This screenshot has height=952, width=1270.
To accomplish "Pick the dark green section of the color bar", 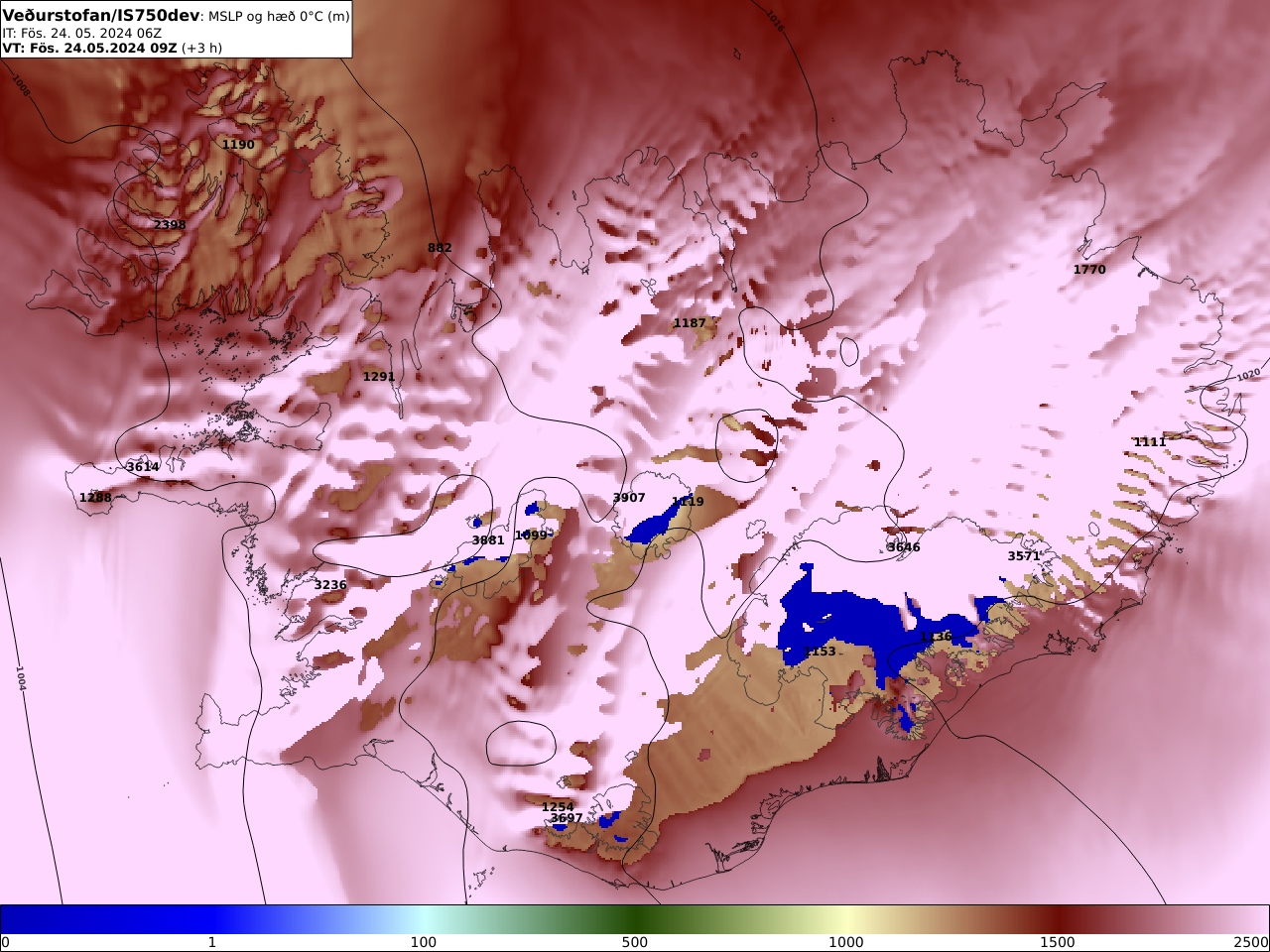I will [x=635, y=919].
